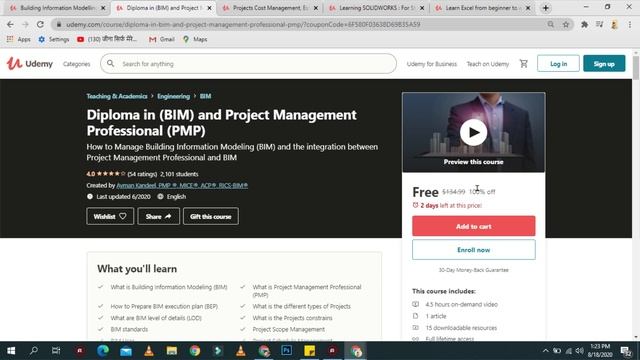The height and width of the screenshot is (360, 640).
Task: Open the instructor Ayman Kandeel profile link
Action: tap(182, 185)
